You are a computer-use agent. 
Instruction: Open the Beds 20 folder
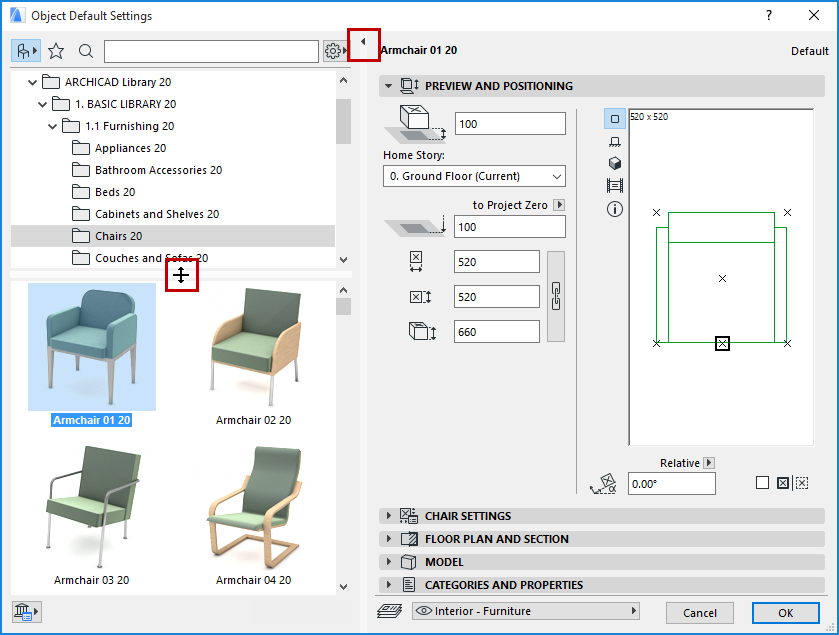(x=104, y=192)
